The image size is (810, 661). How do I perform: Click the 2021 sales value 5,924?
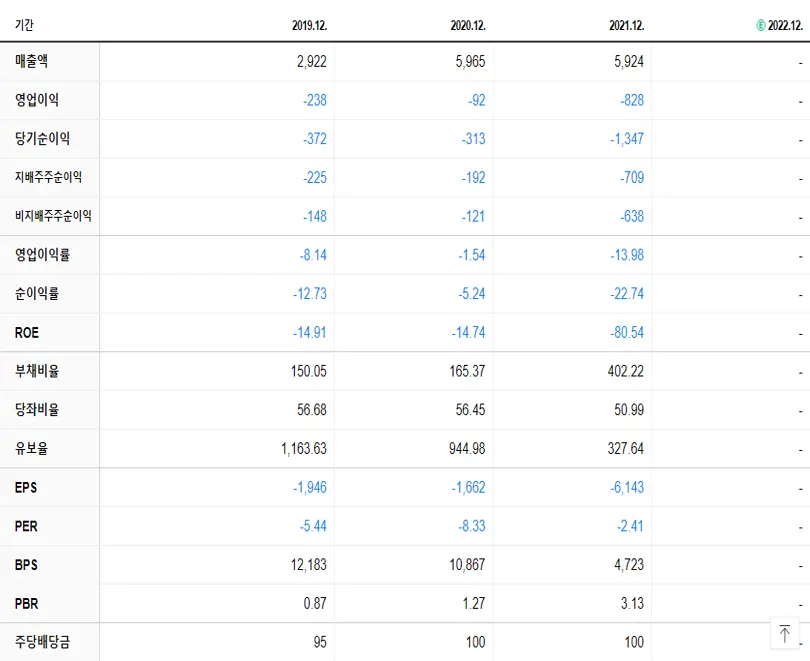629,61
